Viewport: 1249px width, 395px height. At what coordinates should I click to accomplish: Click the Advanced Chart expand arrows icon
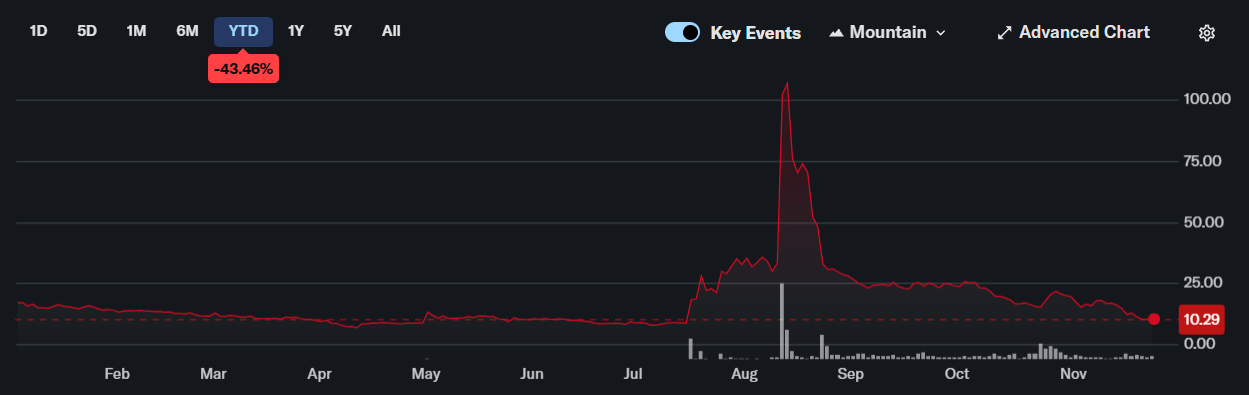click(1005, 33)
